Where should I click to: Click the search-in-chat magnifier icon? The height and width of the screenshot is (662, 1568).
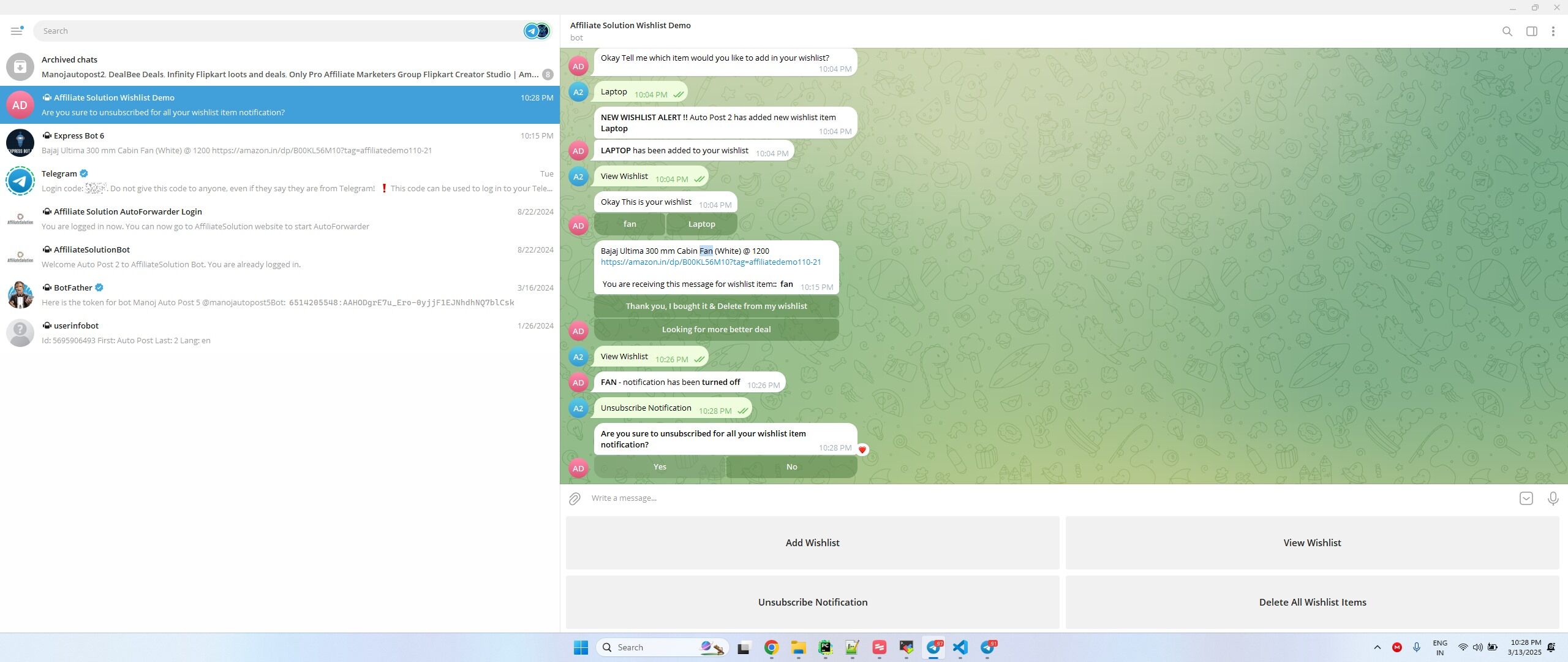(x=1507, y=31)
